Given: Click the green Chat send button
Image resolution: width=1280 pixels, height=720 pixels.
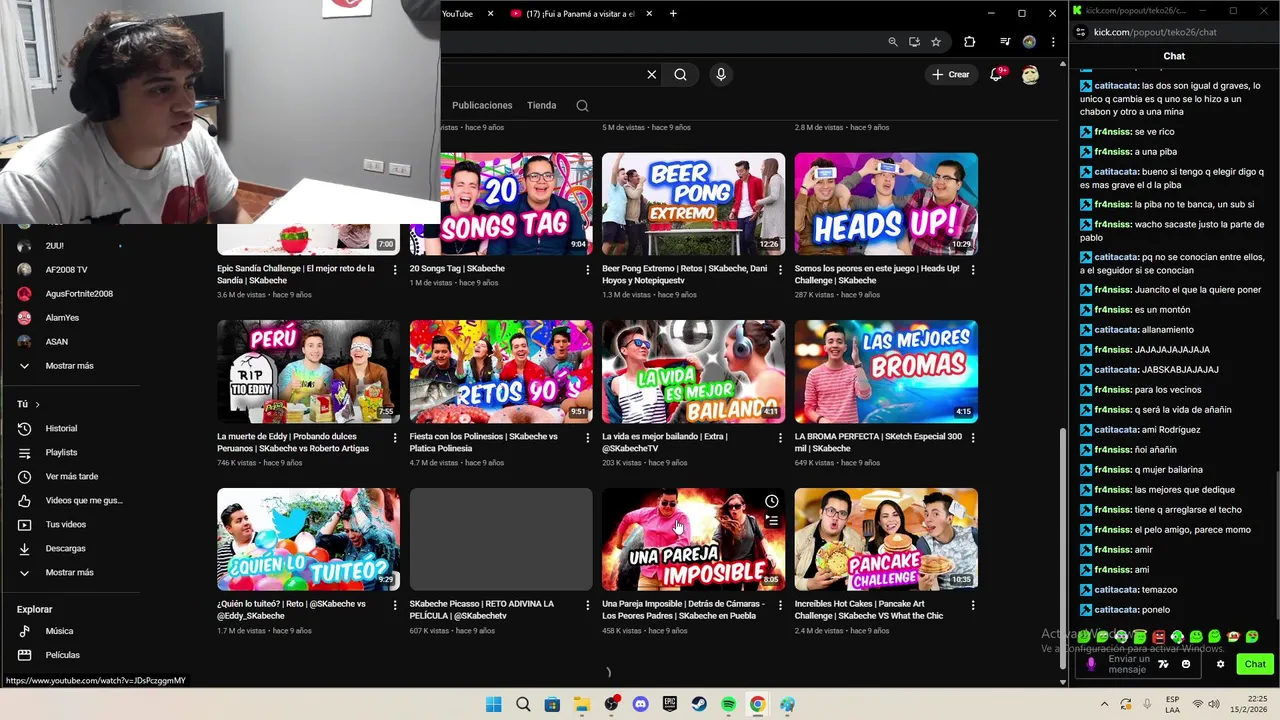Looking at the screenshot, I should pyautogui.click(x=1255, y=664).
